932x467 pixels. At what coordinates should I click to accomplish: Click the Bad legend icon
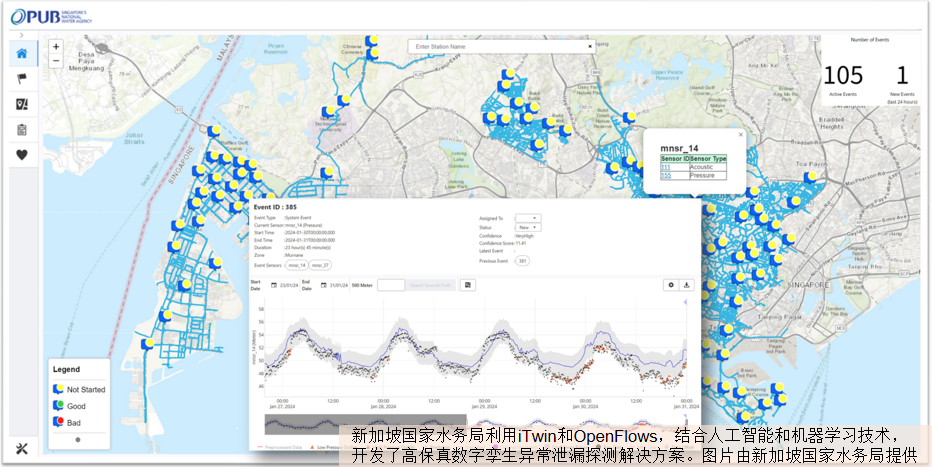tap(58, 422)
